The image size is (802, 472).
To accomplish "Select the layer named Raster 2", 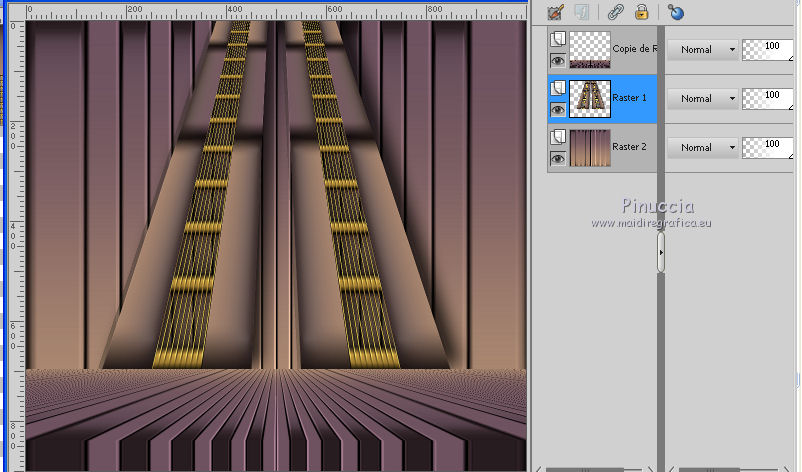I will point(629,147).
